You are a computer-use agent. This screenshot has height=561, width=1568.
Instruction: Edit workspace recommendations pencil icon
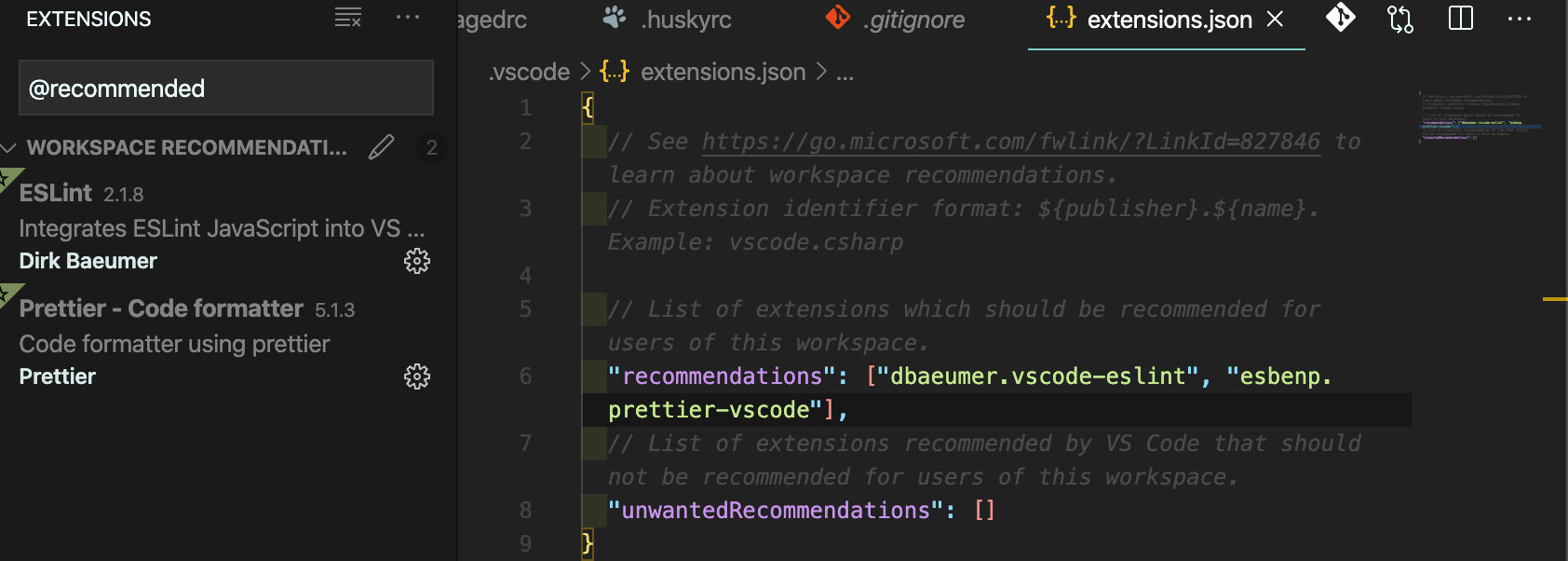tap(381, 147)
